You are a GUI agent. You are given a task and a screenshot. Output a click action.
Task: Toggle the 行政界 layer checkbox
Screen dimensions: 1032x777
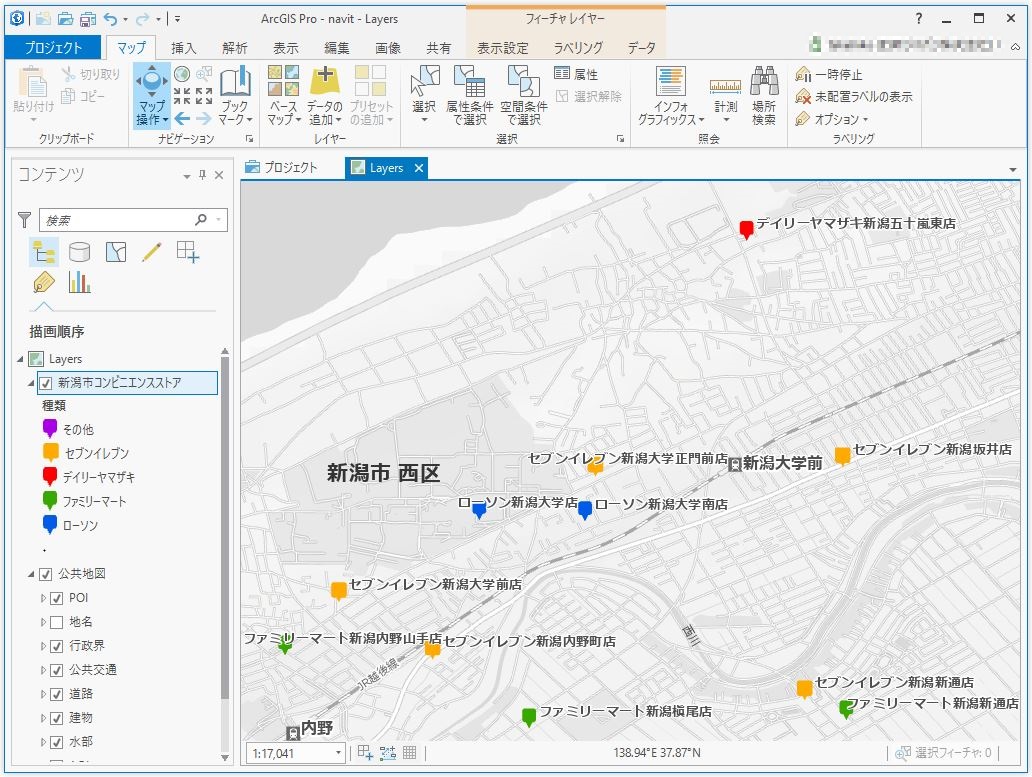pyautogui.click(x=57, y=646)
